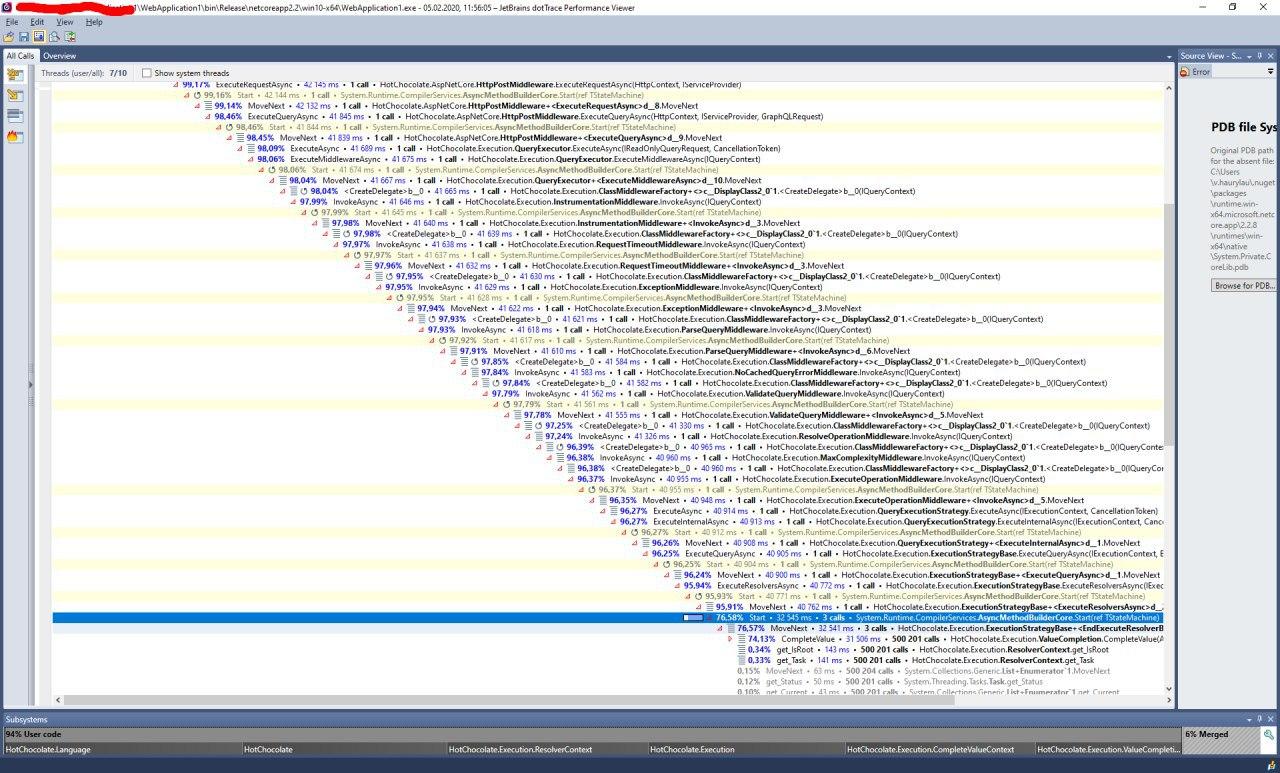This screenshot has width=1280, height=773.
Task: Click the error icon in Source View
Action: (1185, 72)
